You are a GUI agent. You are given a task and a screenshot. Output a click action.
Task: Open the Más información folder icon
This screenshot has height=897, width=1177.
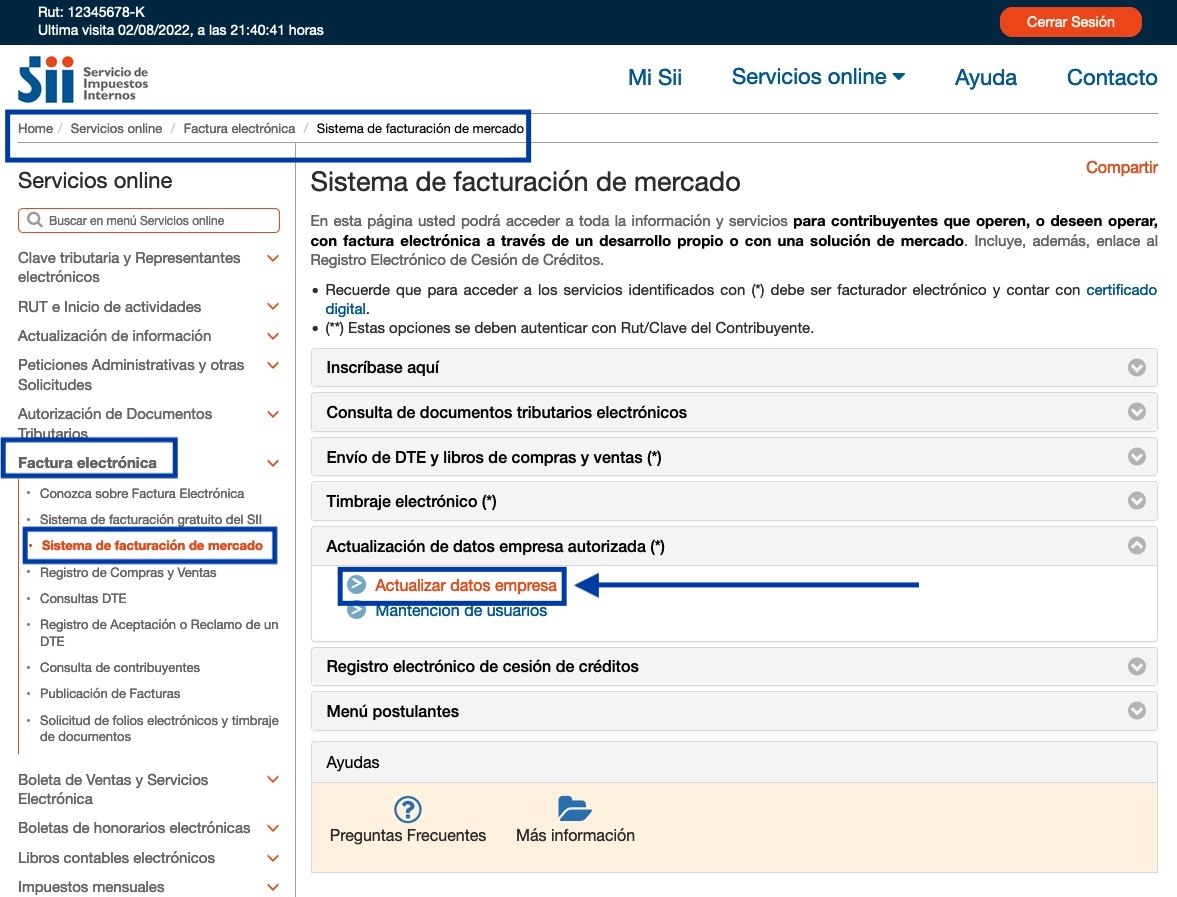[575, 809]
